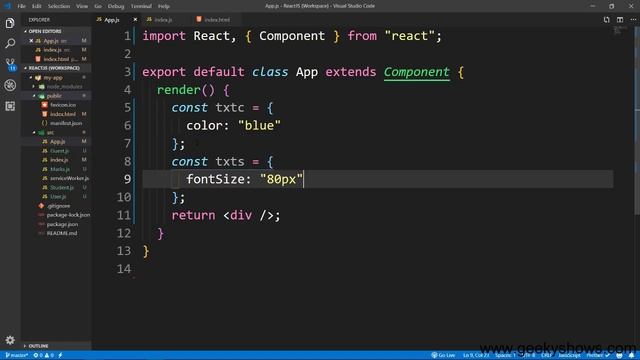Expand the Outline section

38,346
